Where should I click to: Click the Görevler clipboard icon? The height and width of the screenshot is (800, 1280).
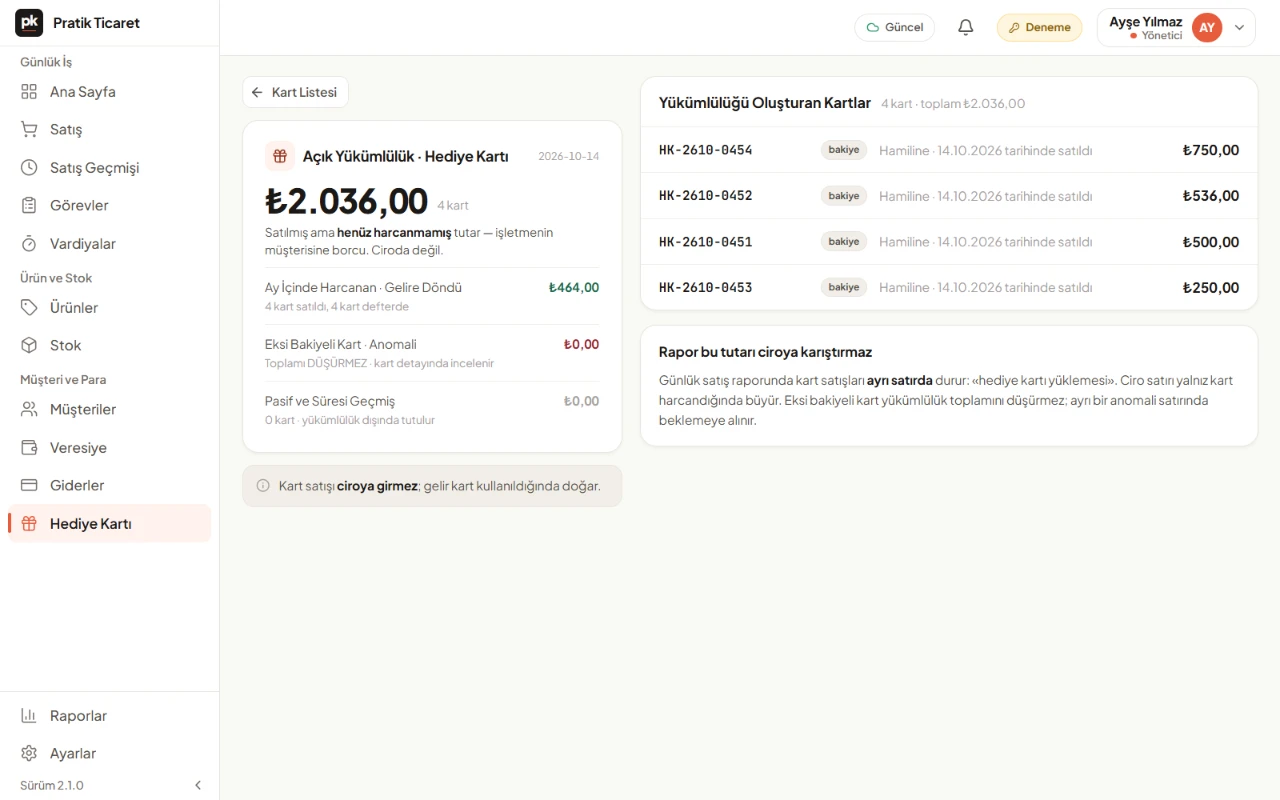click(30, 206)
